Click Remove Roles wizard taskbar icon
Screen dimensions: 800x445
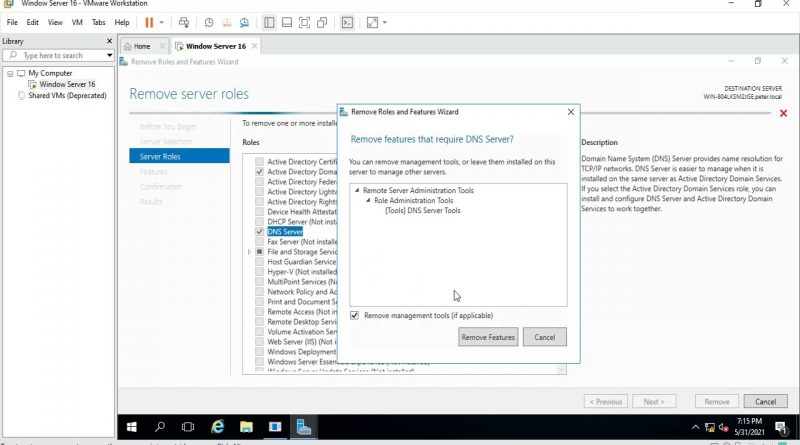pyautogui.click(x=304, y=427)
